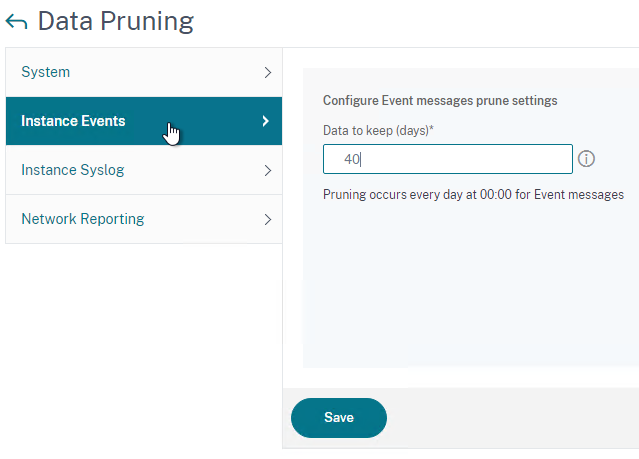Viewport: 639px width, 459px height.
Task: Open the info icon beside the days field
Action: 586,159
